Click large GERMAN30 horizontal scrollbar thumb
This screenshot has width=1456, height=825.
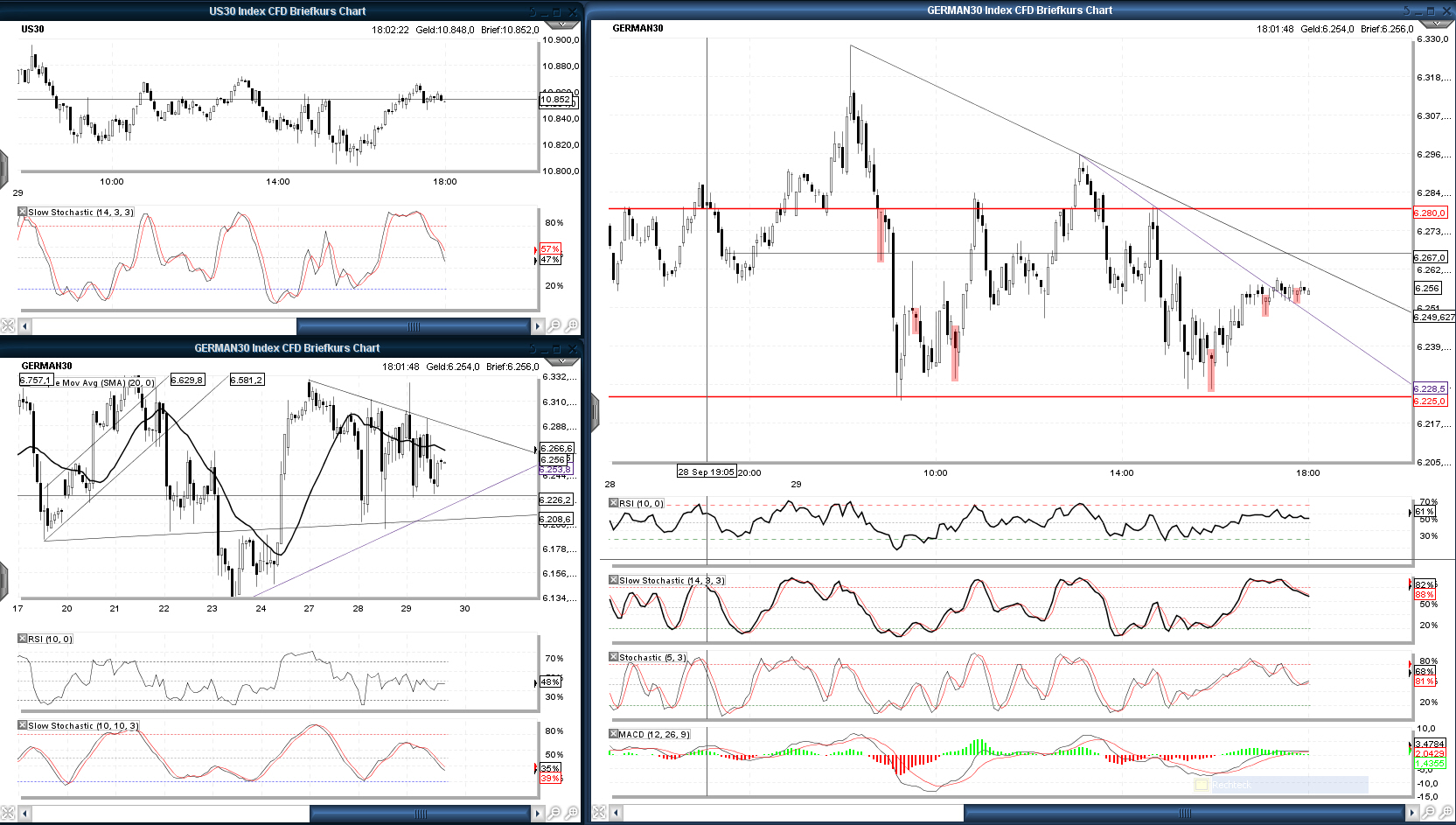[x=1185, y=813]
